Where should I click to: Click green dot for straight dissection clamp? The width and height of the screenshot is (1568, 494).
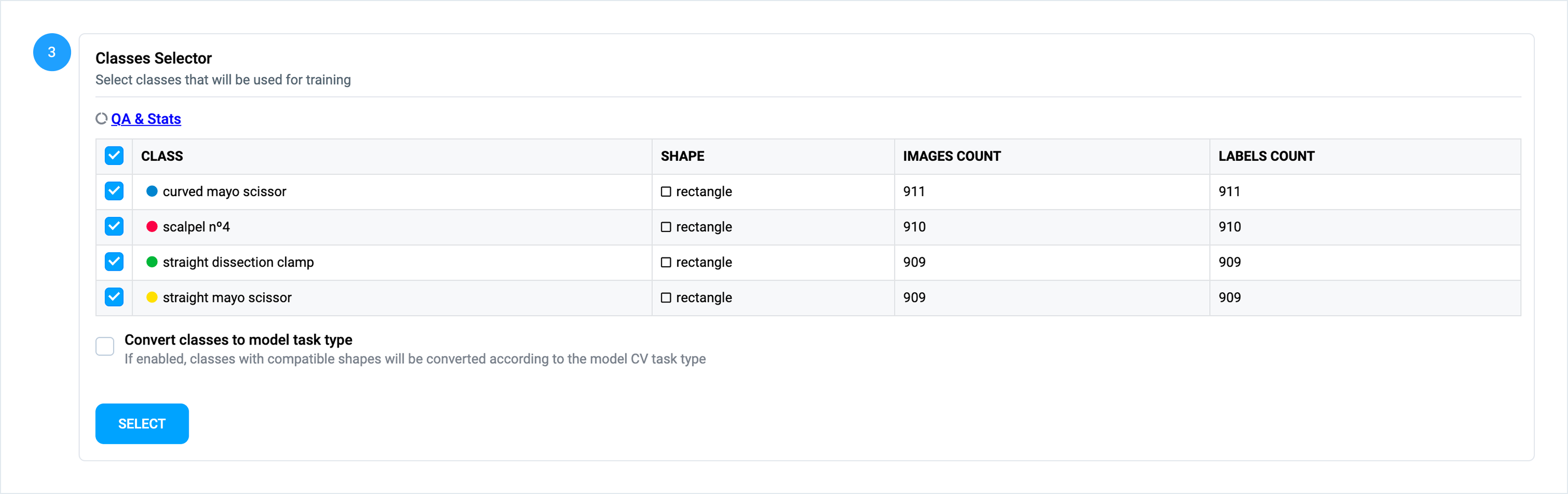(x=152, y=262)
